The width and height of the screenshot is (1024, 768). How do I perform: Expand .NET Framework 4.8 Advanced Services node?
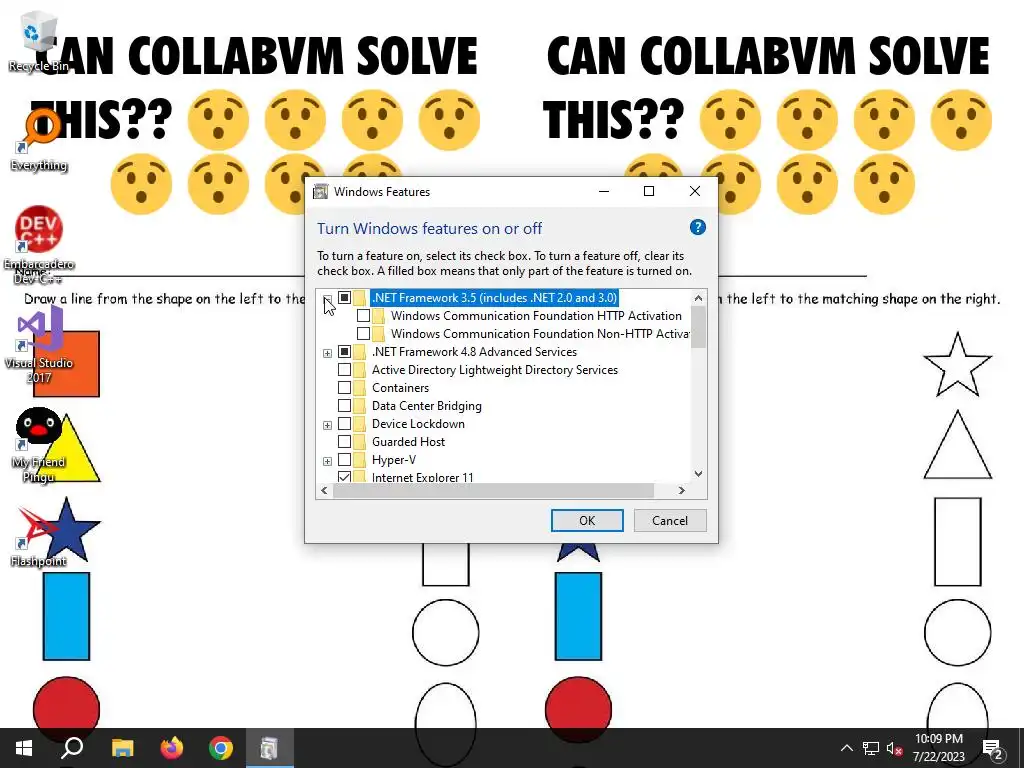pos(327,353)
